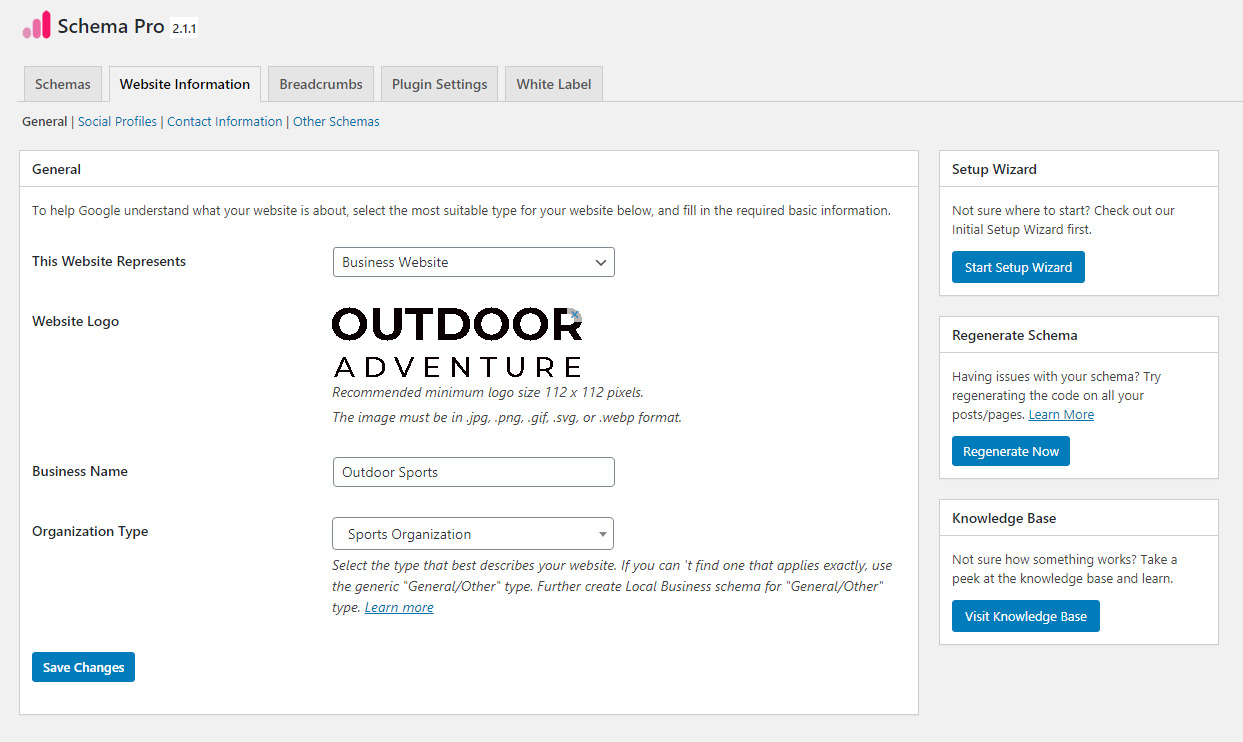Open the Social Profiles section

point(117,120)
